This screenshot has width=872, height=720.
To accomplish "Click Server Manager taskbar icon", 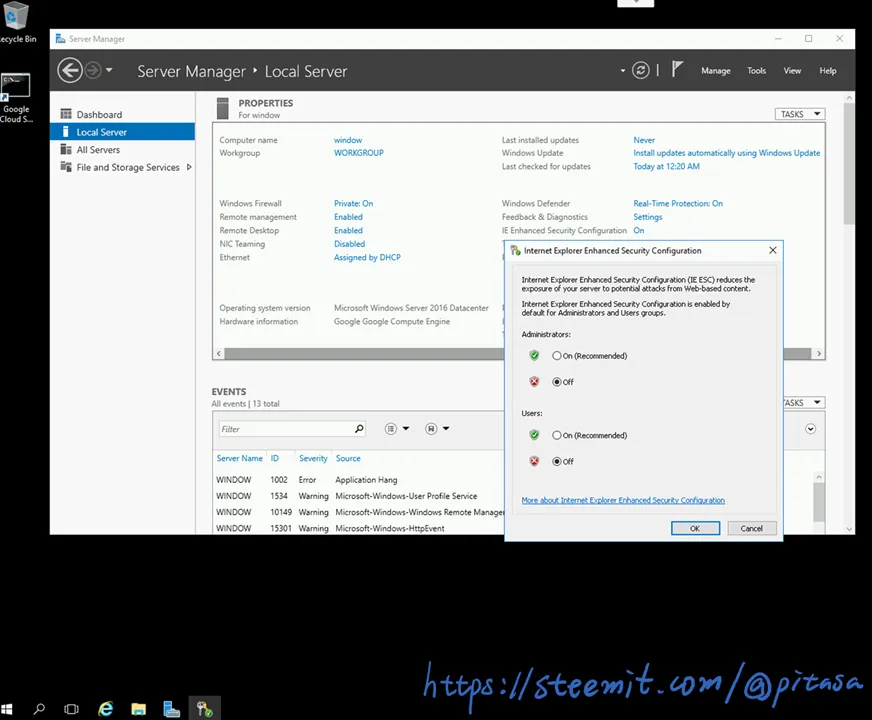I will coord(171,709).
